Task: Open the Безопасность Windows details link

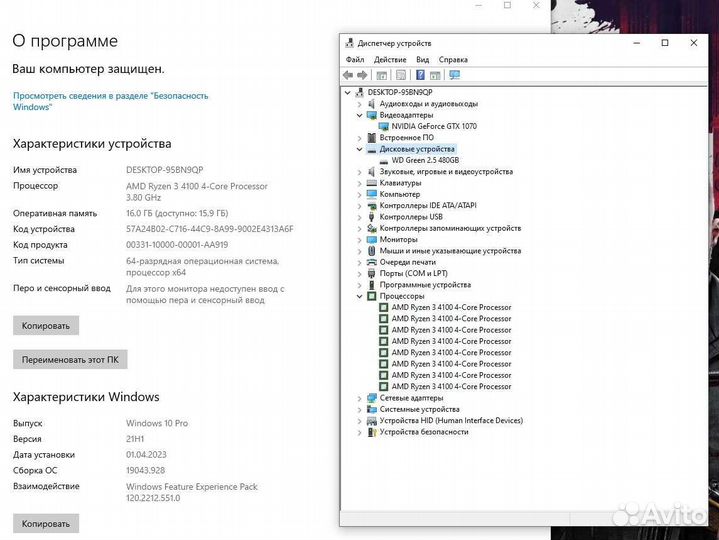Action: tap(111, 101)
